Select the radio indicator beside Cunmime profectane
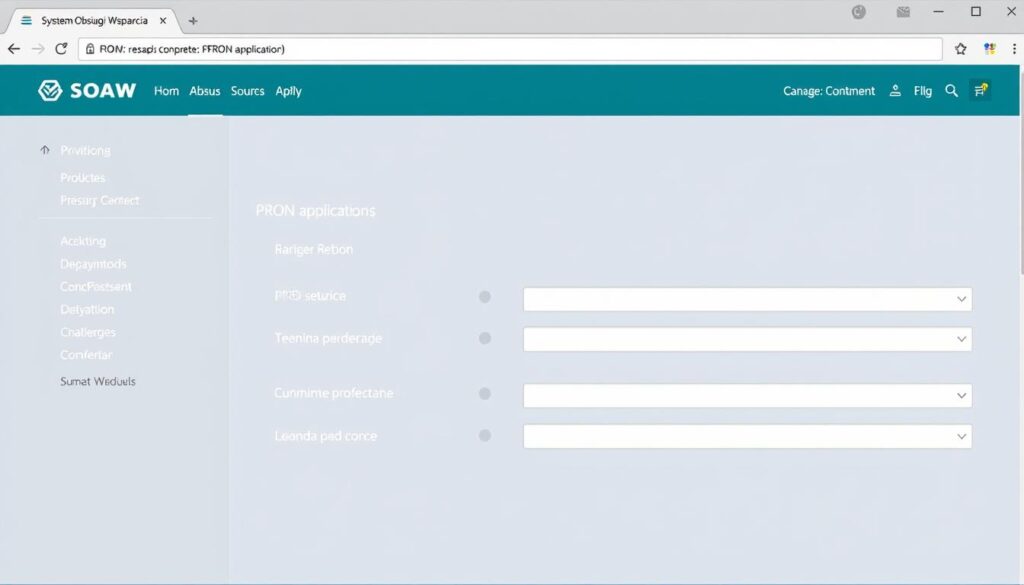Viewport: 1024px width, 585px height. pos(485,394)
